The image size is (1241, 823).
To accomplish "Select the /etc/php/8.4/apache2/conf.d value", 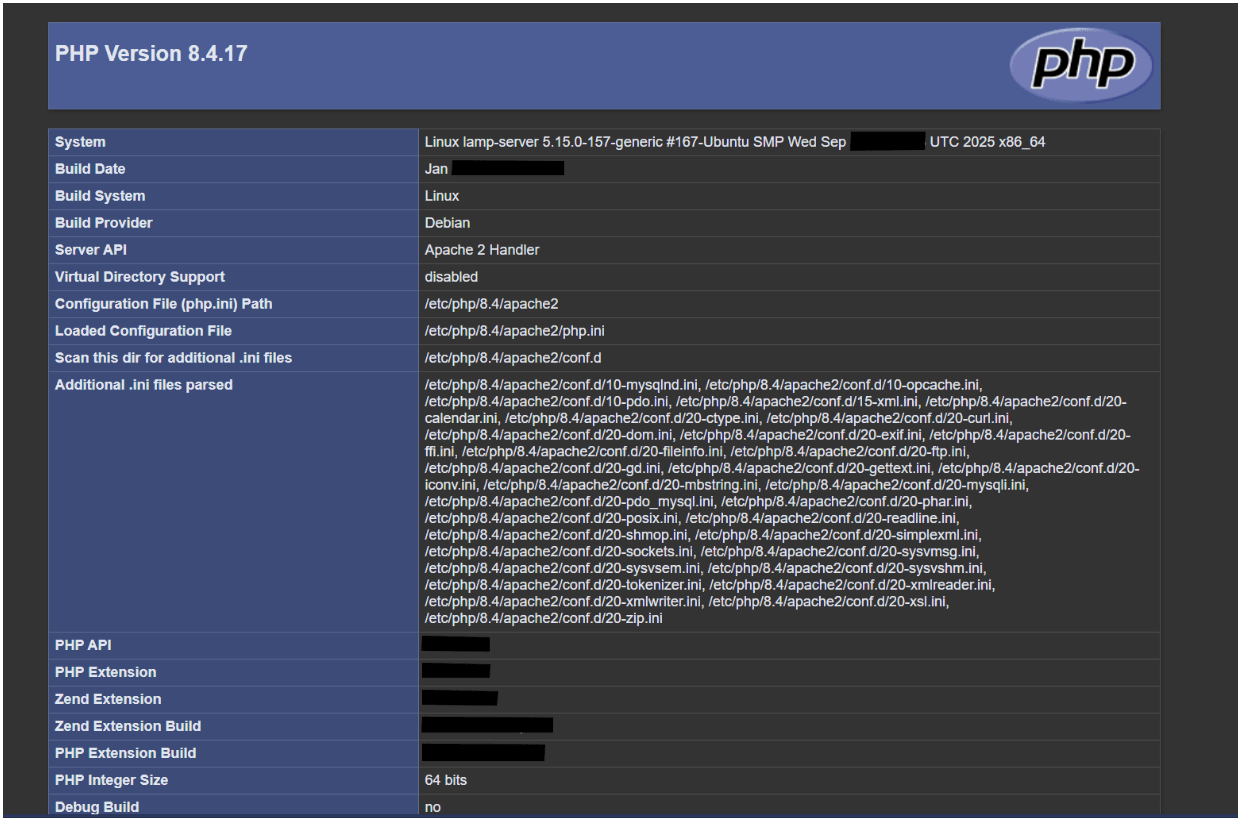I will (513, 358).
